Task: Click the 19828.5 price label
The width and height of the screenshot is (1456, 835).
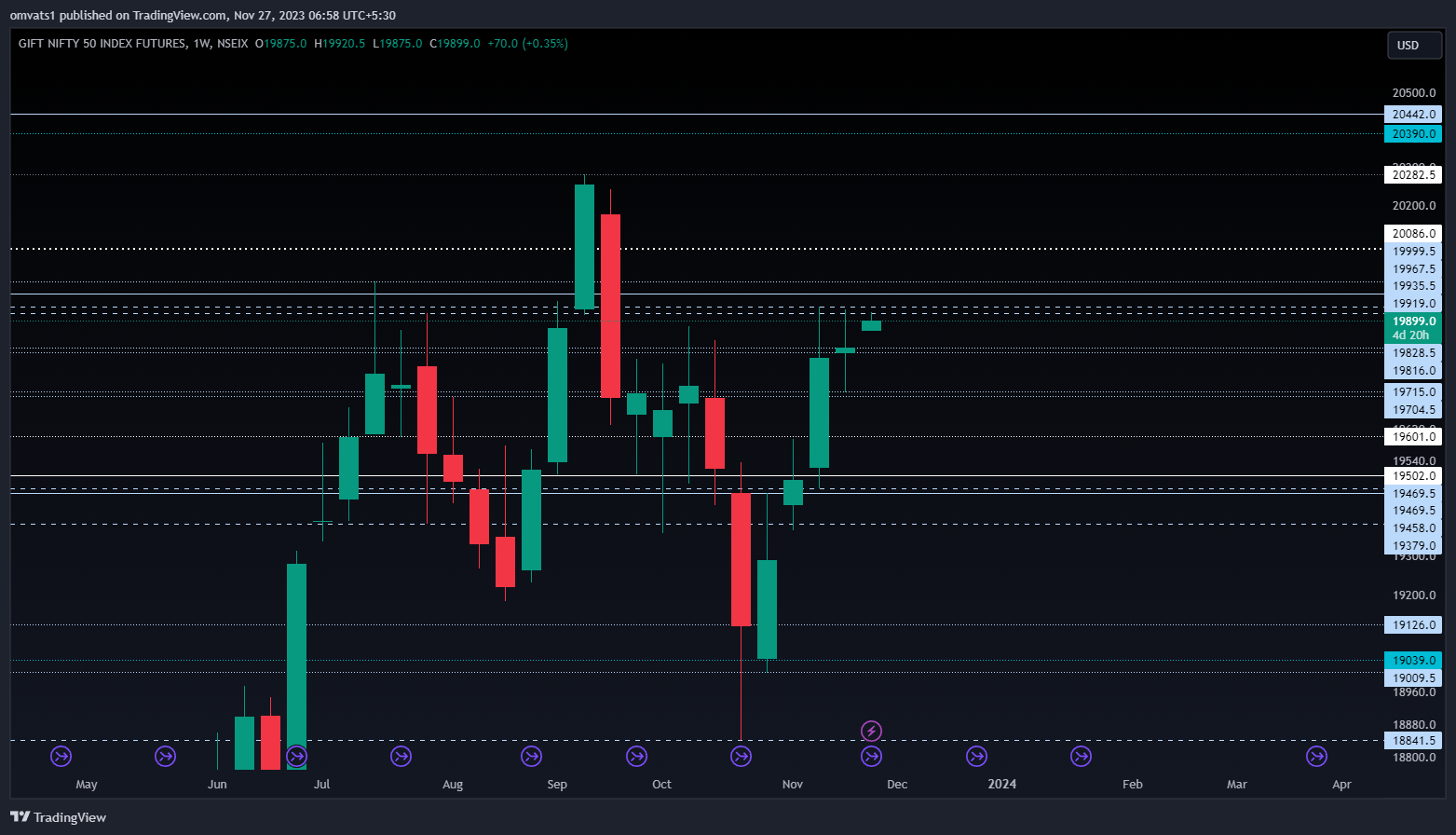Action: click(x=1413, y=353)
